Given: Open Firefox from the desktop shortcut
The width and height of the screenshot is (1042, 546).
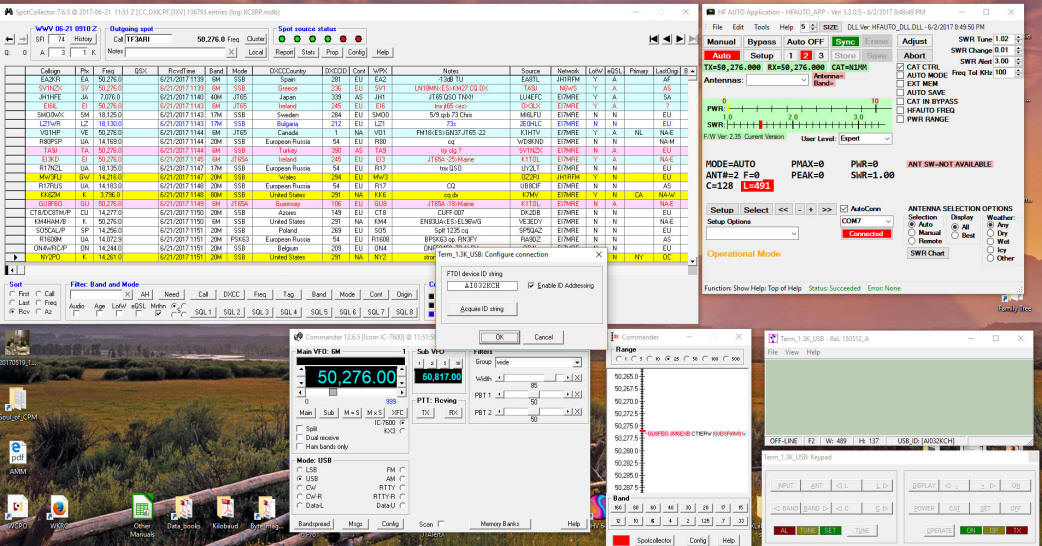Looking at the screenshot, I should (58, 509).
